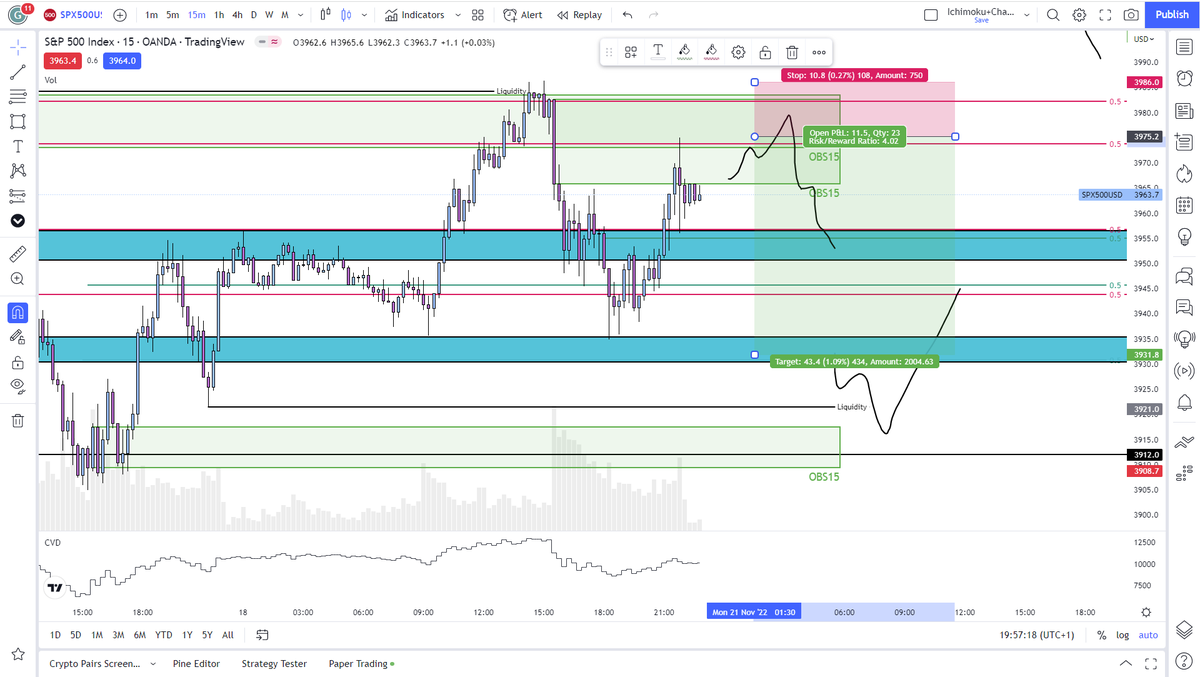Create an Alert
This screenshot has width=1200, height=677.
(523, 15)
